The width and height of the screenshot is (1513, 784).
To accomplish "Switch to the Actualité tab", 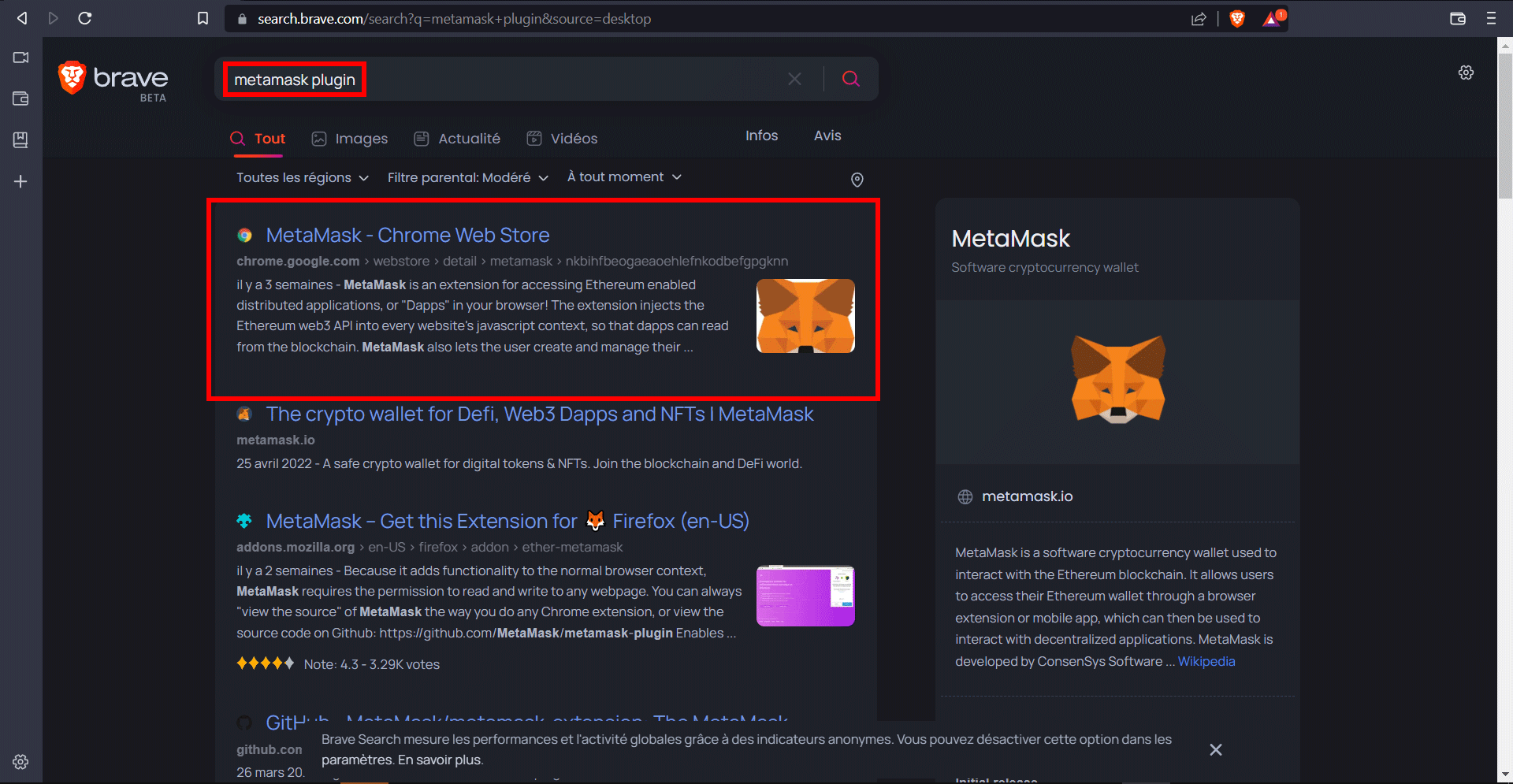I will click(457, 139).
